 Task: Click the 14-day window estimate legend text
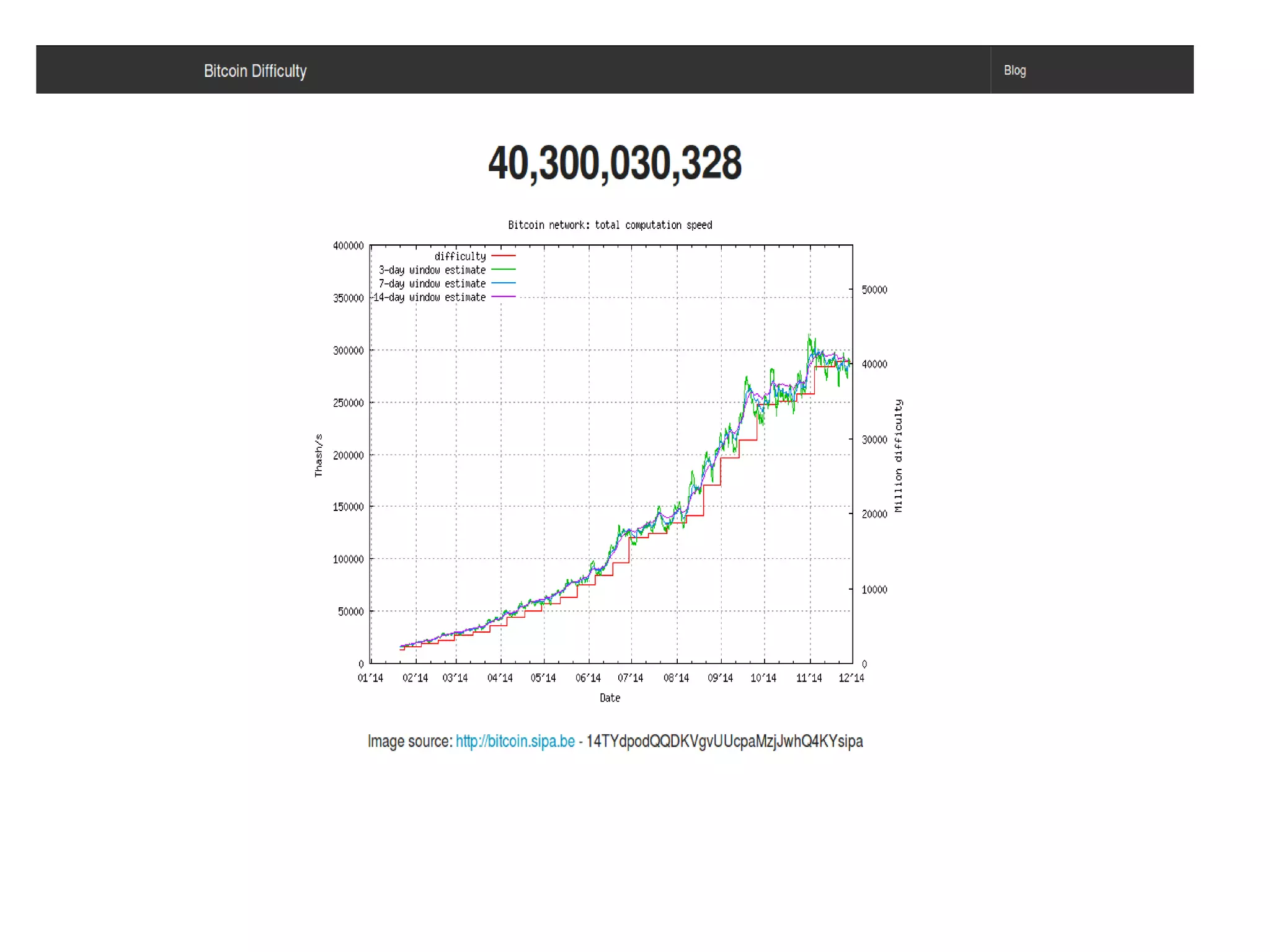[429, 298]
